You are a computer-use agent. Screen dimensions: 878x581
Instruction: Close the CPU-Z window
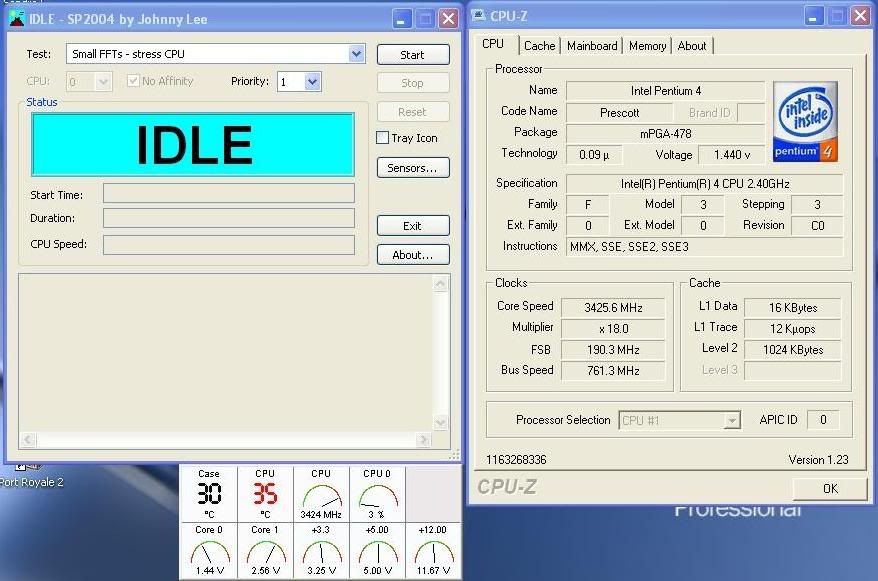[860, 16]
